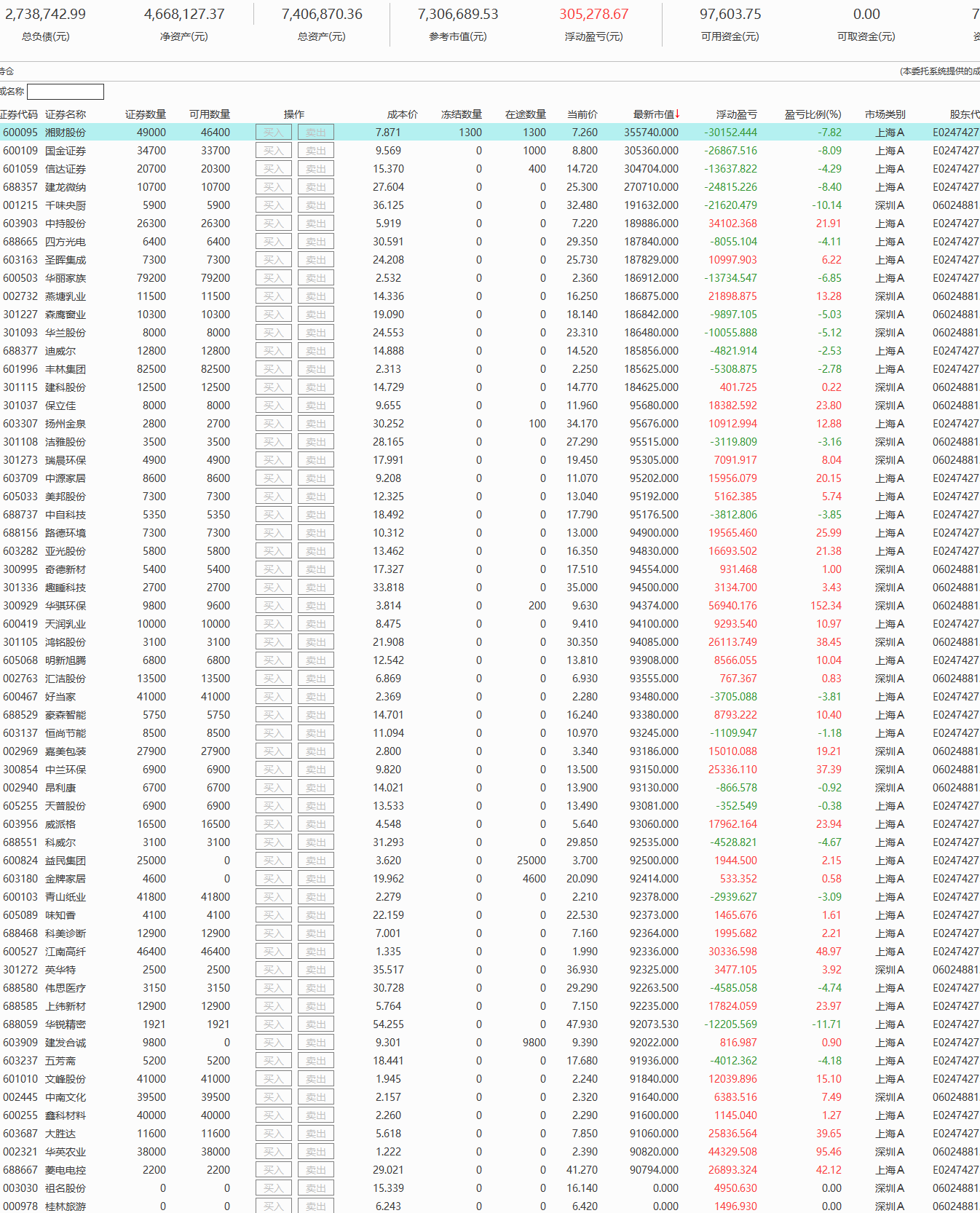Click market value 355740.000
This screenshot has width=980, height=1213.
pos(651,133)
